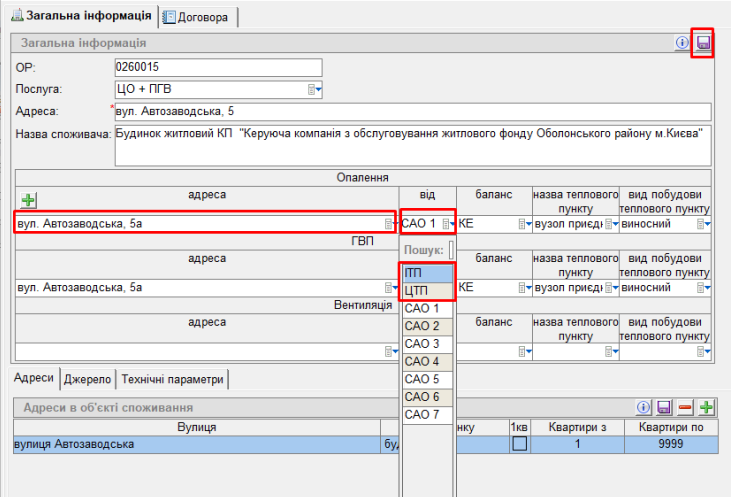
Task: Click the info icon in Адреси panel header
Action: tap(644, 407)
